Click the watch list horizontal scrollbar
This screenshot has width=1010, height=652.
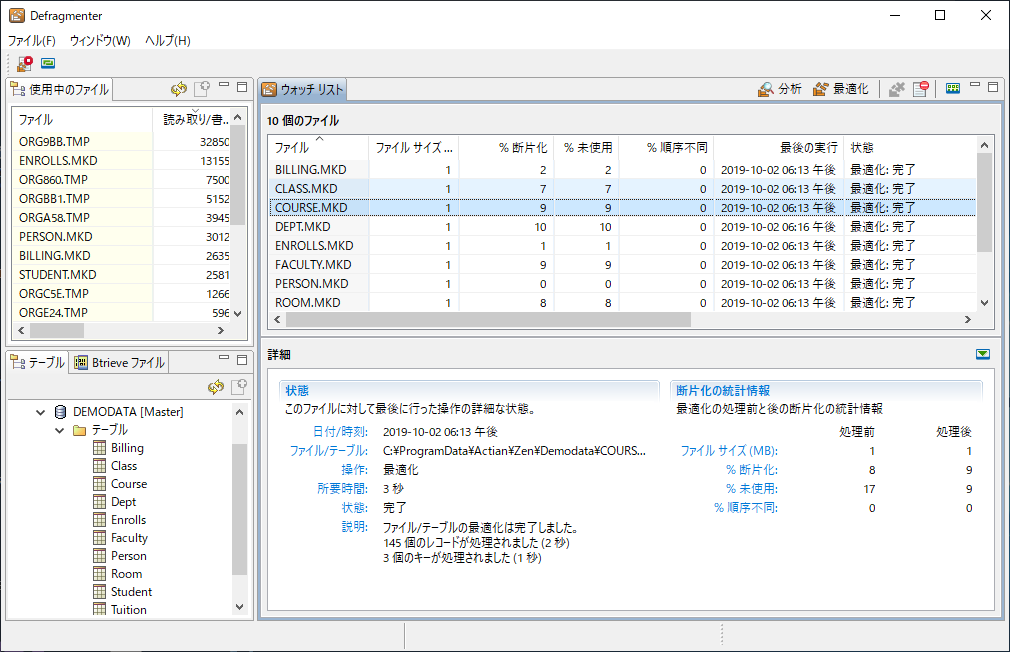pyautogui.click(x=482, y=320)
